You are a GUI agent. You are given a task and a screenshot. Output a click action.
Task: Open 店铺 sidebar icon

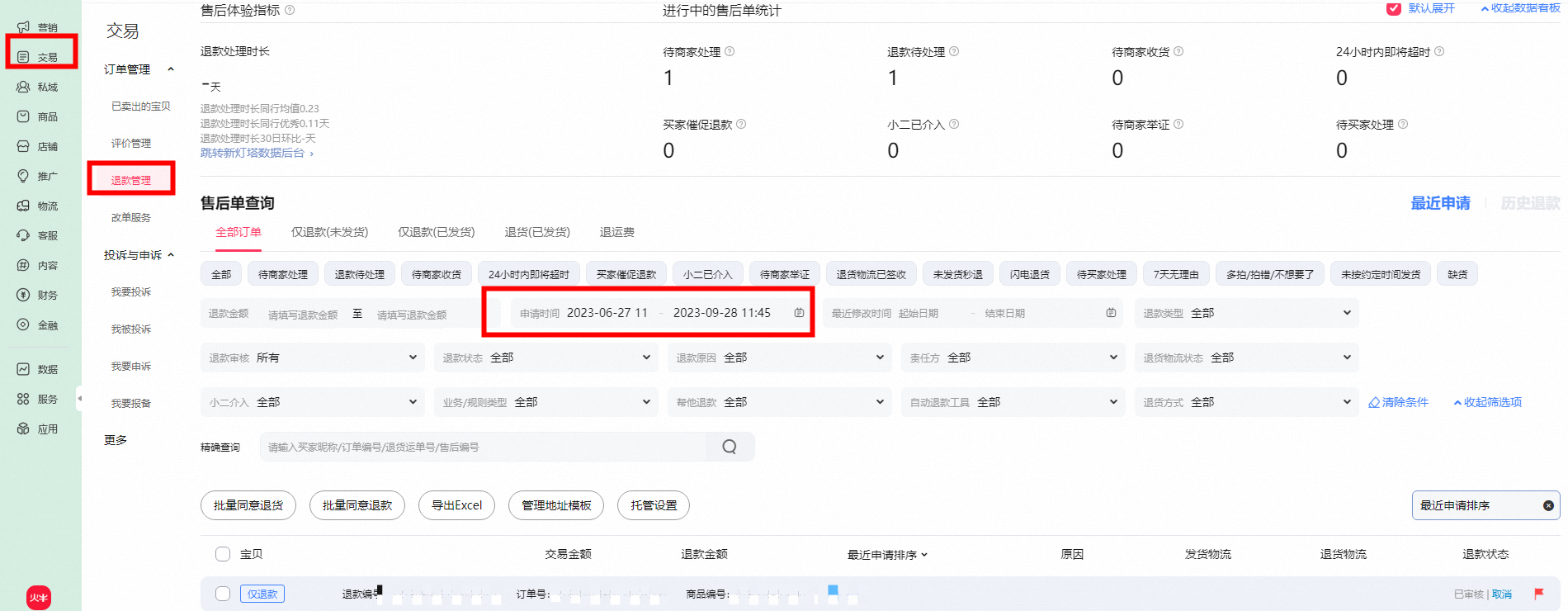[23, 146]
